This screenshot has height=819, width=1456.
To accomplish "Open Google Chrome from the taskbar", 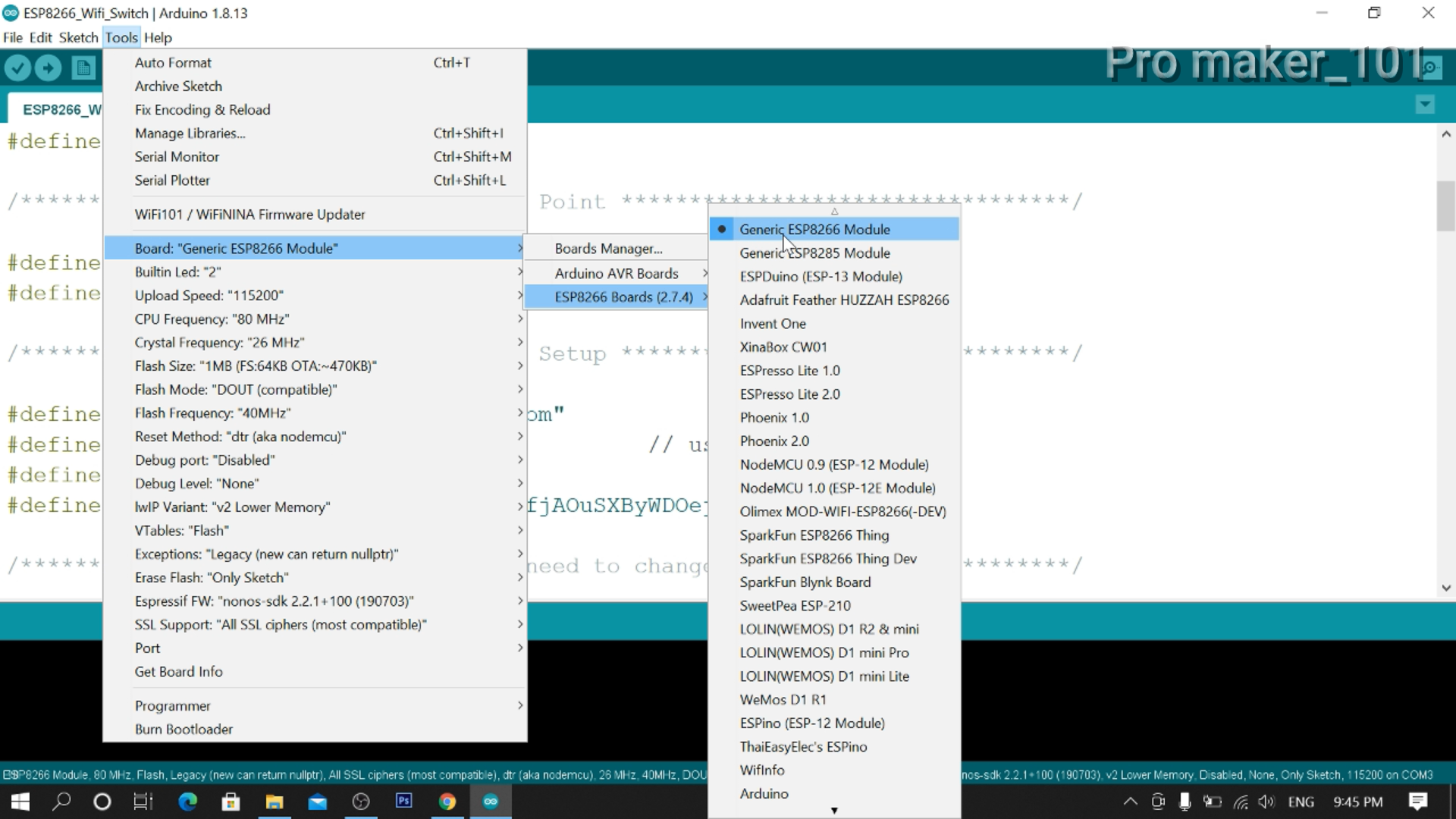I will [447, 802].
